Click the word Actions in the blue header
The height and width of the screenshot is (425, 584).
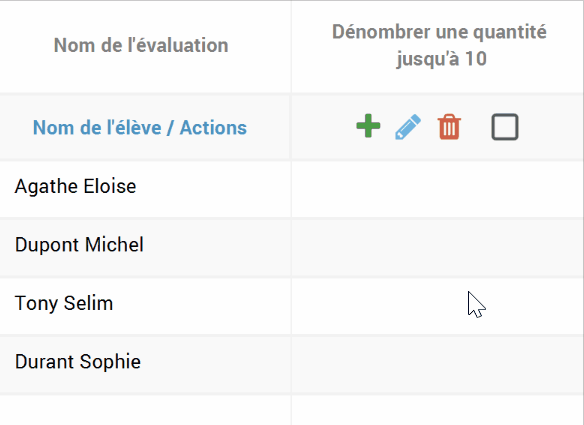(x=213, y=128)
